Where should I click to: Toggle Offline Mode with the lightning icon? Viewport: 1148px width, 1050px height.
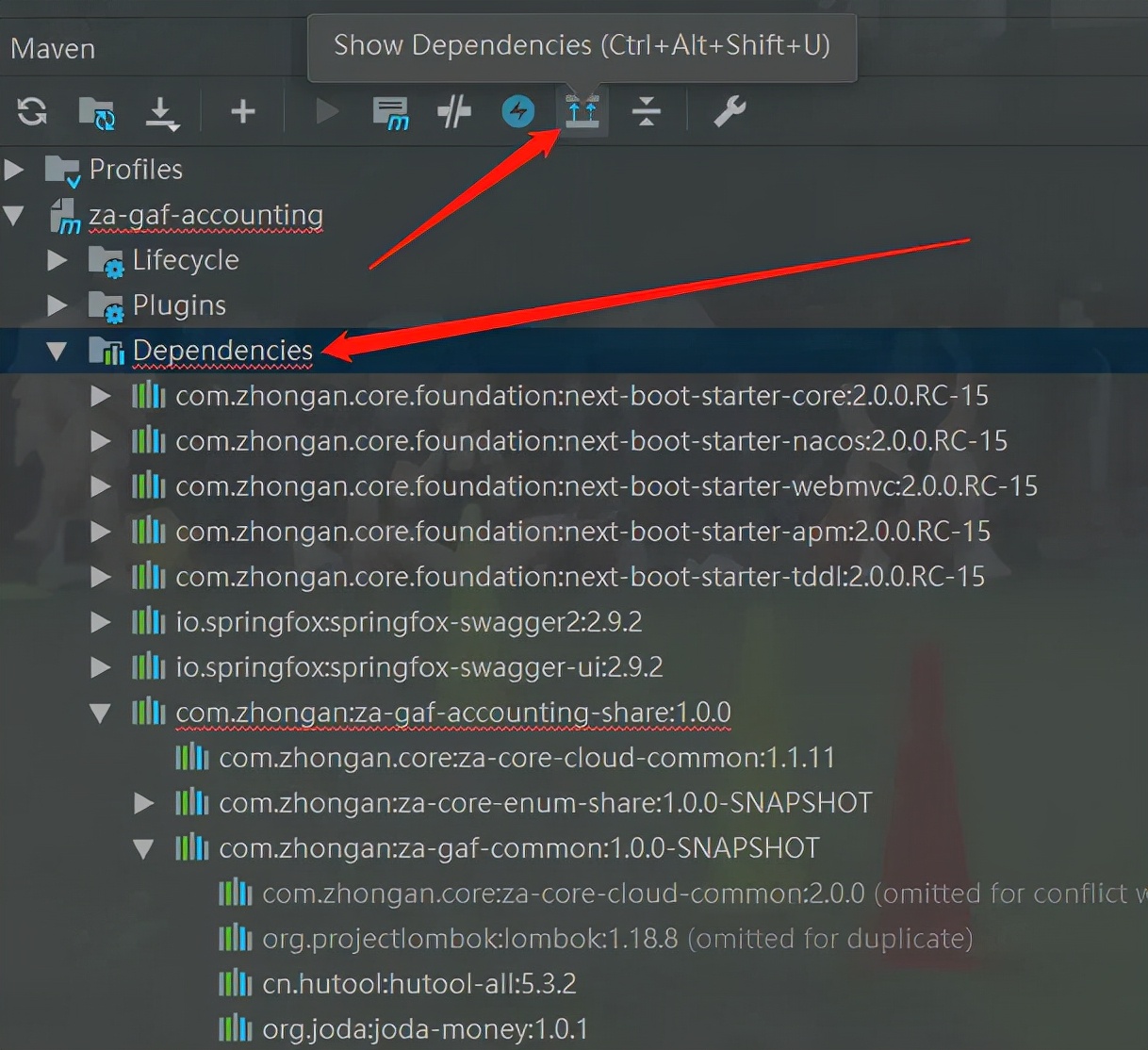pyautogui.click(x=517, y=111)
